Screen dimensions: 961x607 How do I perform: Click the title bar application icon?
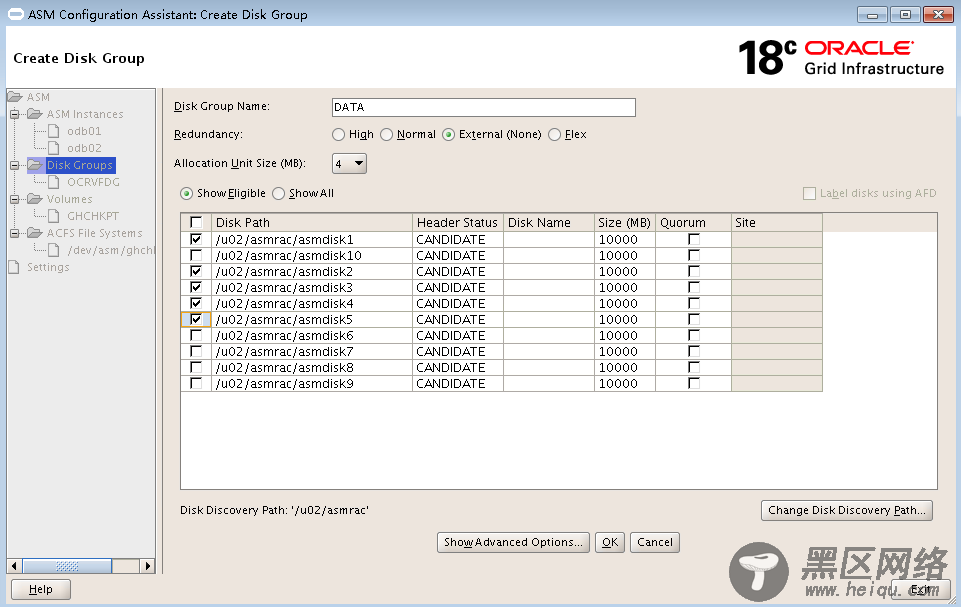[16, 13]
